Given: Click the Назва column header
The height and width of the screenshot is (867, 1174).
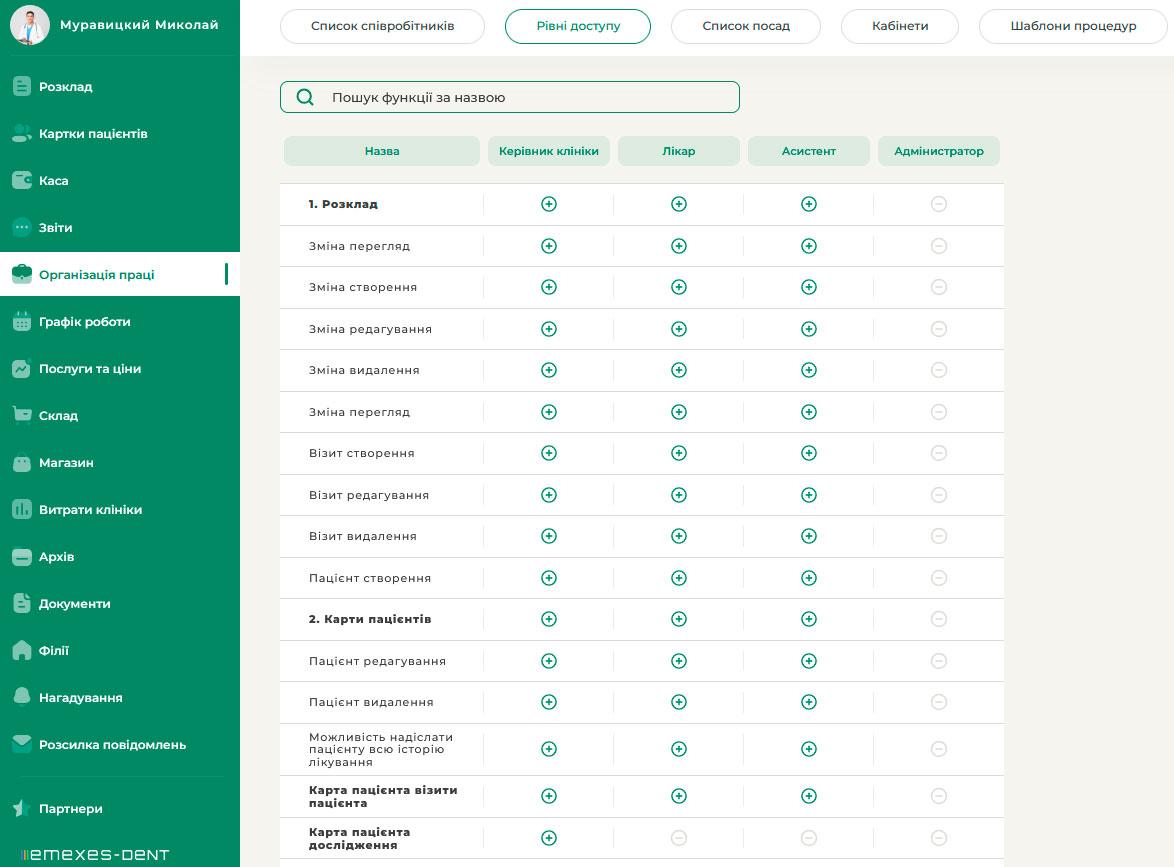Looking at the screenshot, I should 382,151.
